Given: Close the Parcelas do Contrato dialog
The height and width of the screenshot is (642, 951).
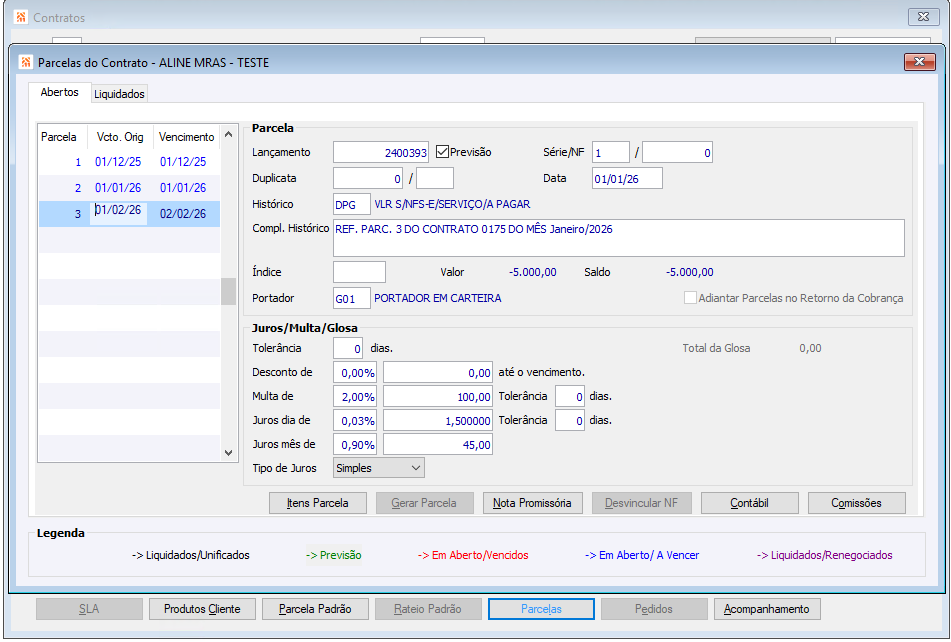Looking at the screenshot, I should [919, 62].
